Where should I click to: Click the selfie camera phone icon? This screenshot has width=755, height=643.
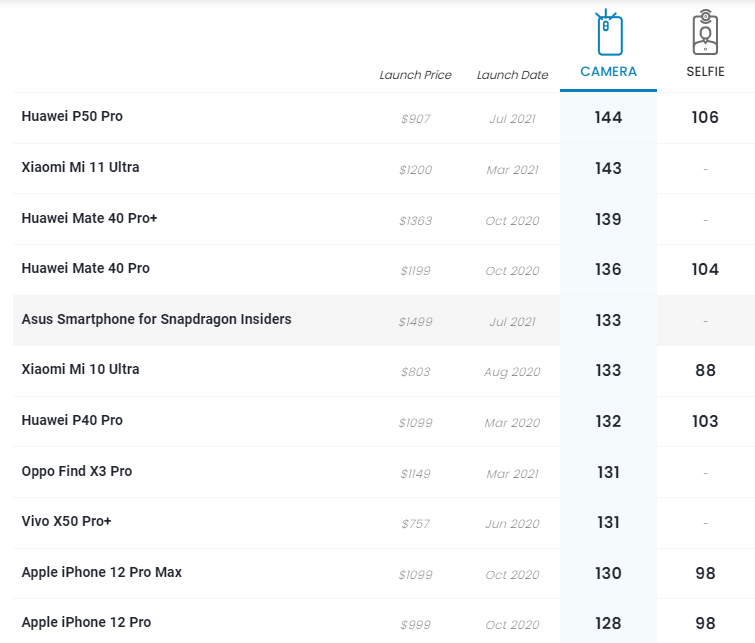(705, 33)
